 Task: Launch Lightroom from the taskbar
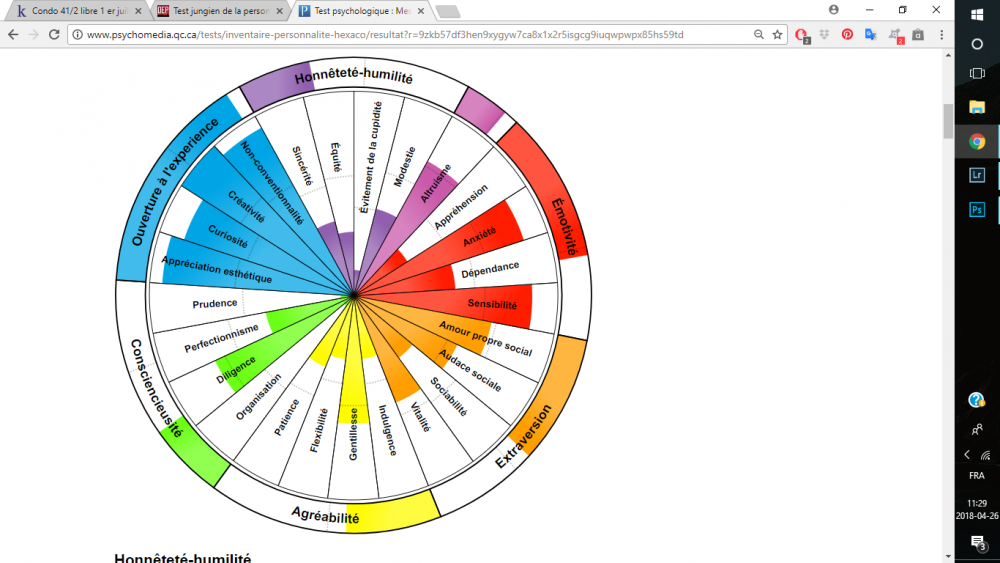(x=977, y=175)
